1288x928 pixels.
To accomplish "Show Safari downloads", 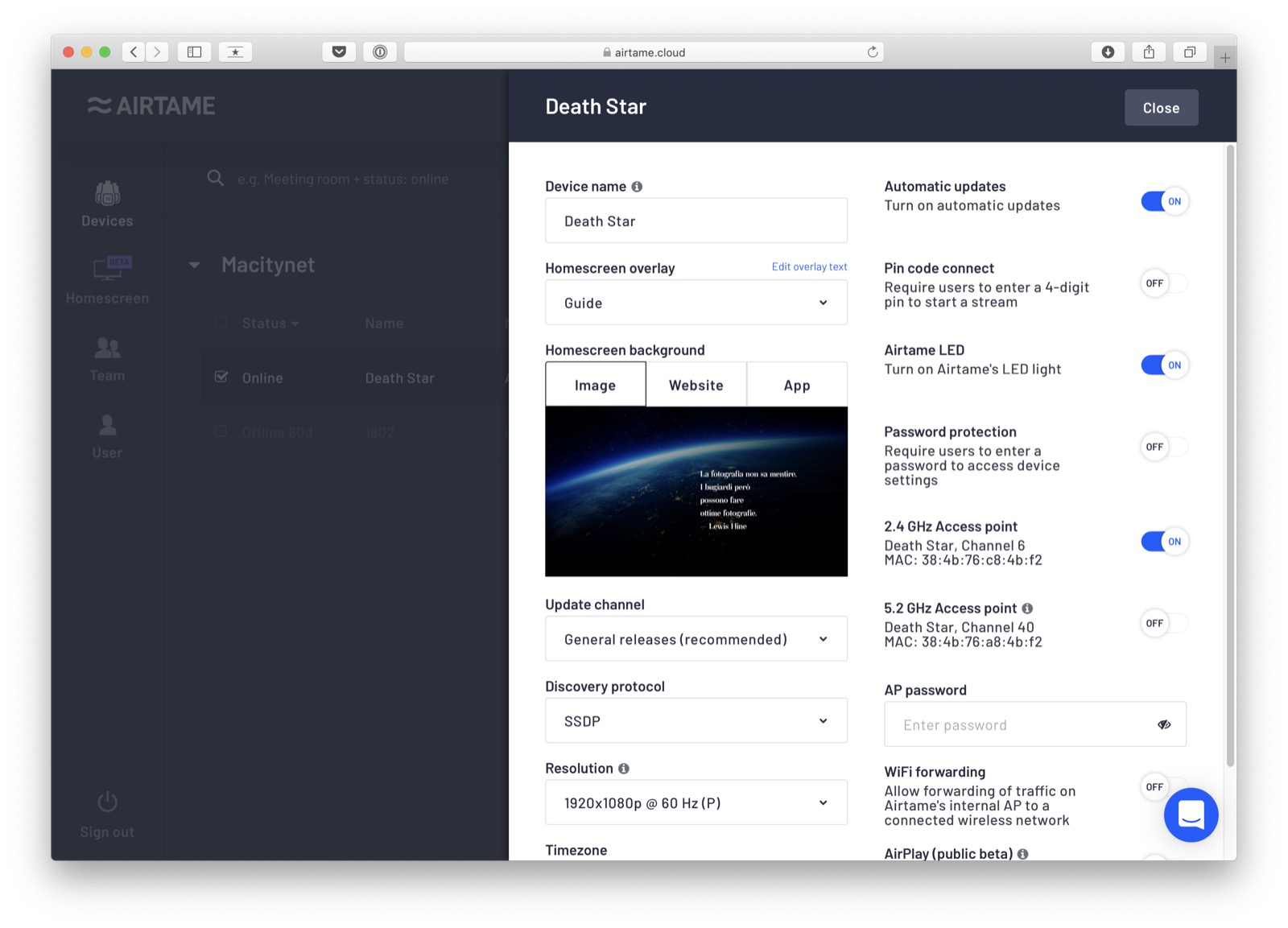I will [1108, 52].
